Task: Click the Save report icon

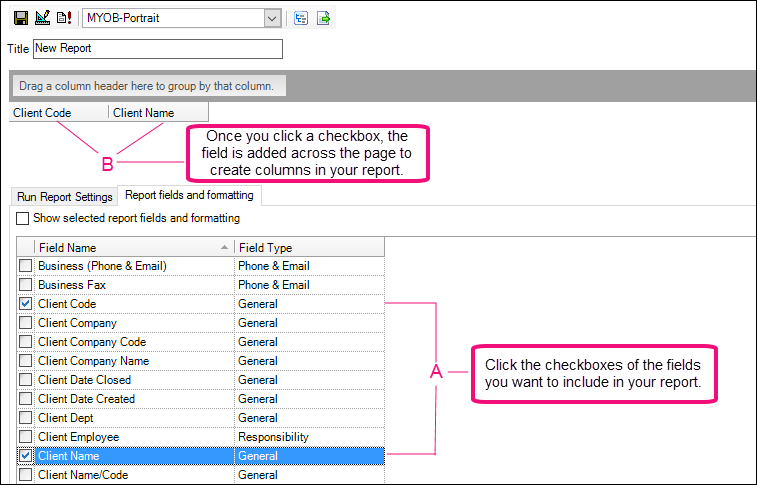Action: pos(17,18)
